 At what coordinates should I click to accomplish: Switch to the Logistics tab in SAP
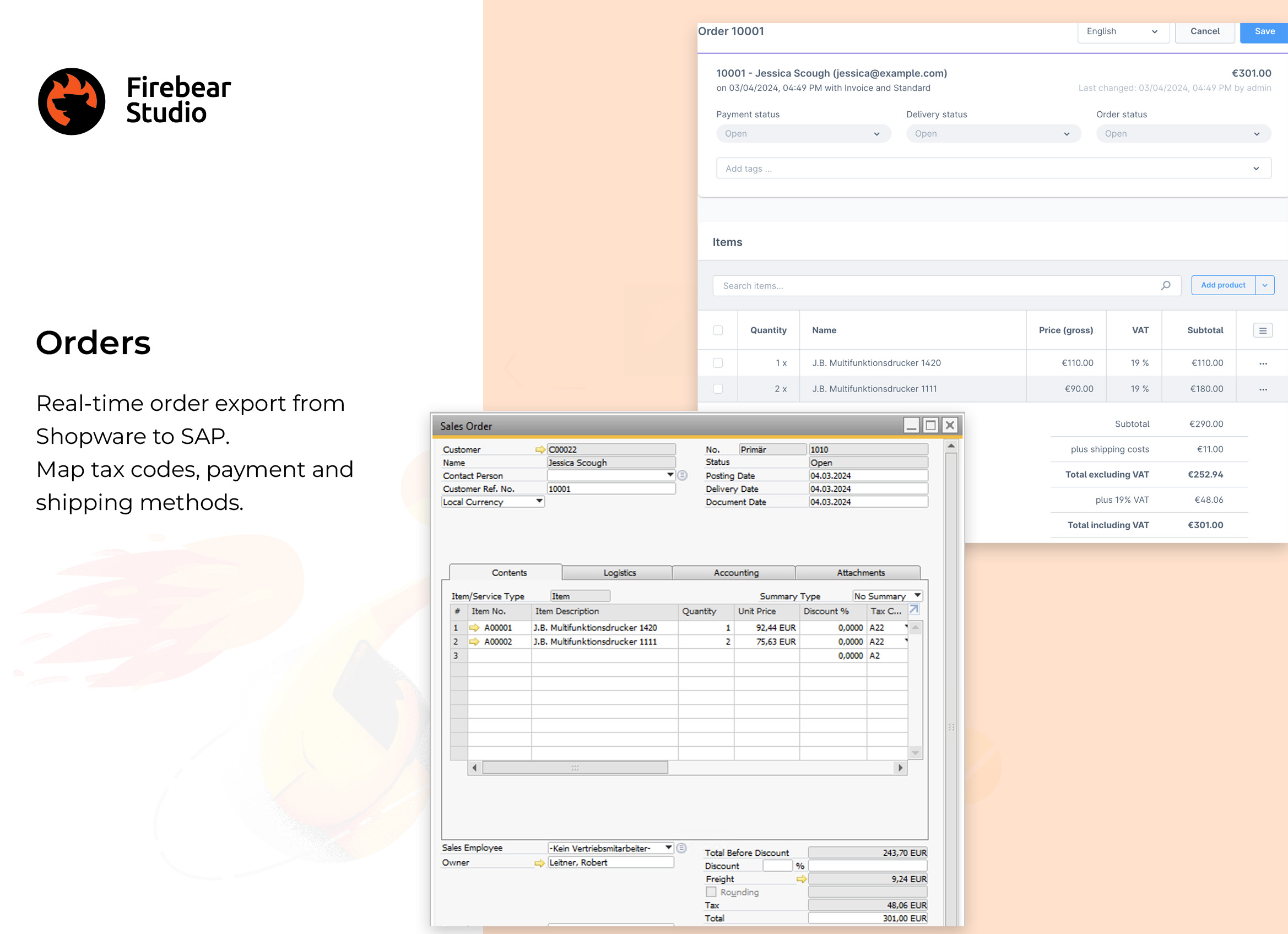(x=619, y=572)
